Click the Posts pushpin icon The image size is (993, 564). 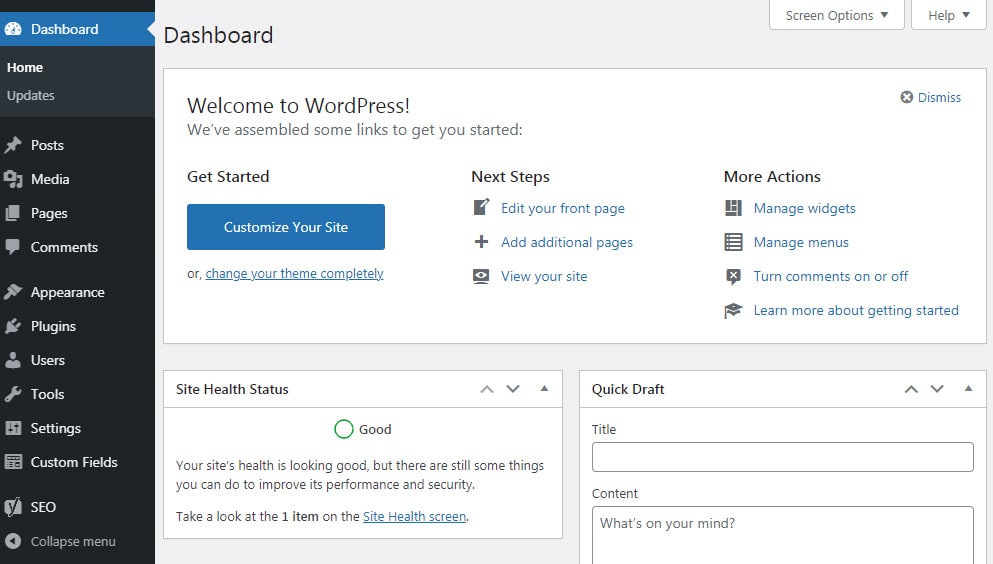pyautogui.click(x=13, y=145)
